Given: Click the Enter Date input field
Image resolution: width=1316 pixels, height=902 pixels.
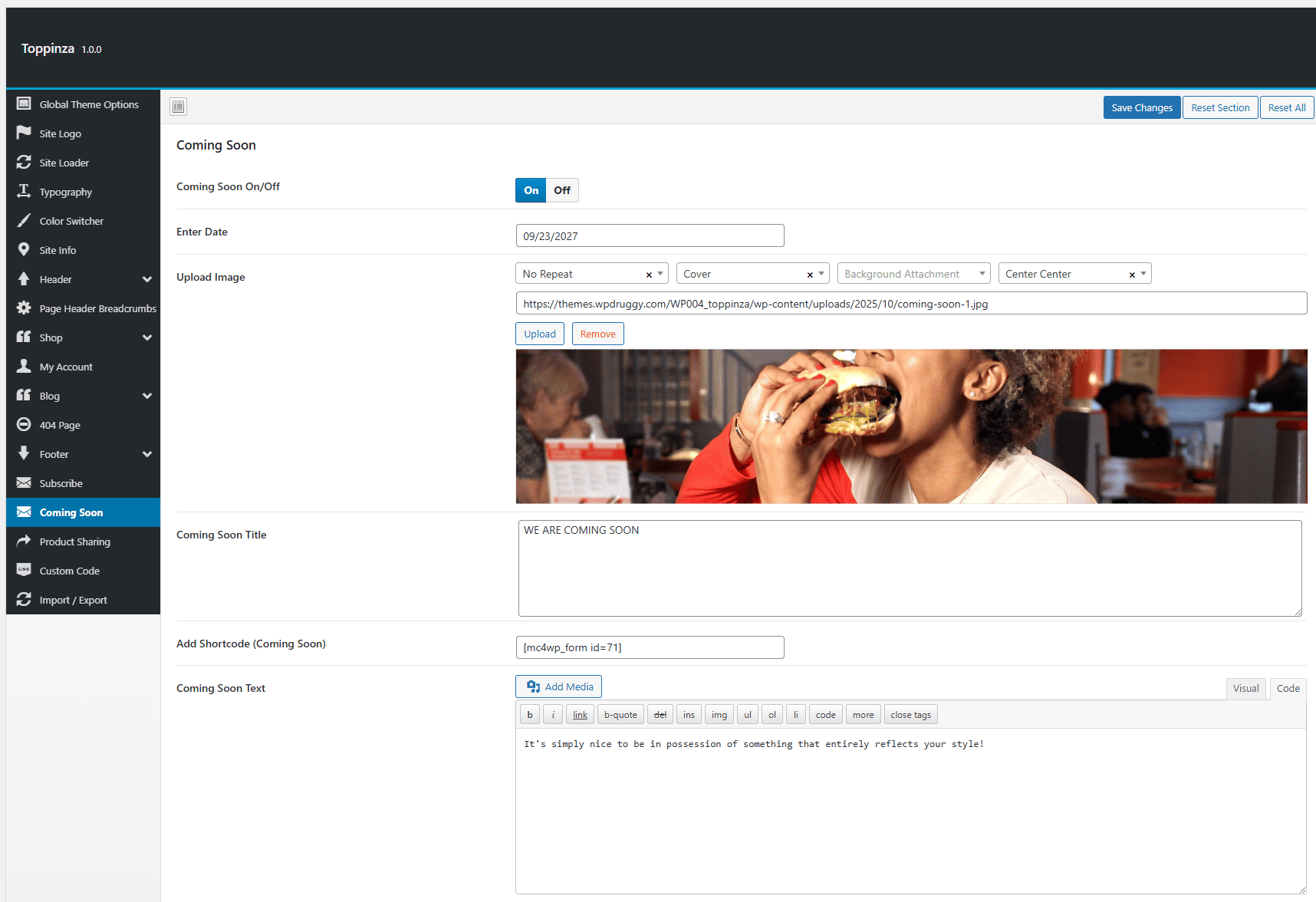Looking at the screenshot, I should [650, 235].
